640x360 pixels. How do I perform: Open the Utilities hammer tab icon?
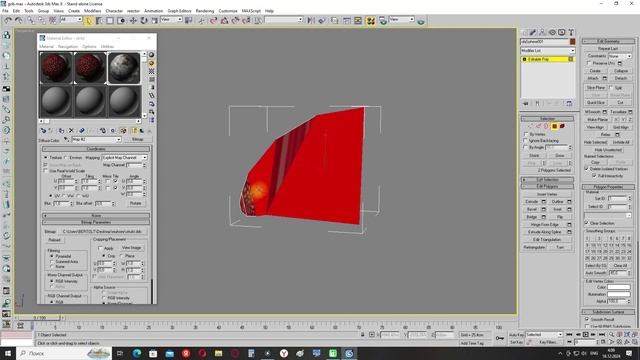tap(571, 32)
